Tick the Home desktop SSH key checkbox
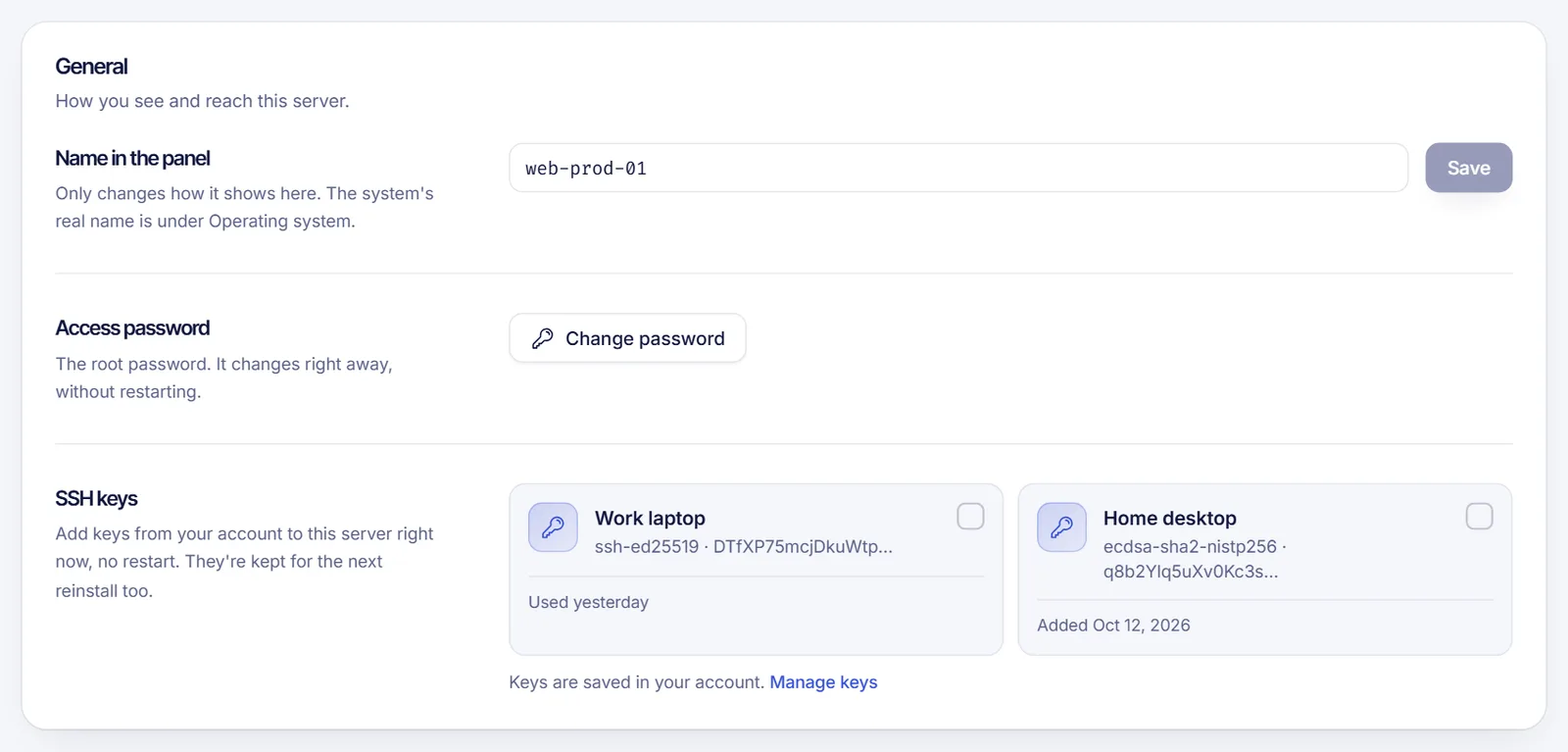 (1479, 517)
